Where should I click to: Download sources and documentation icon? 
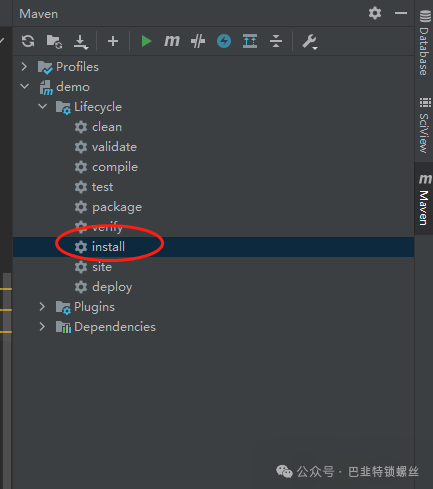[81, 42]
